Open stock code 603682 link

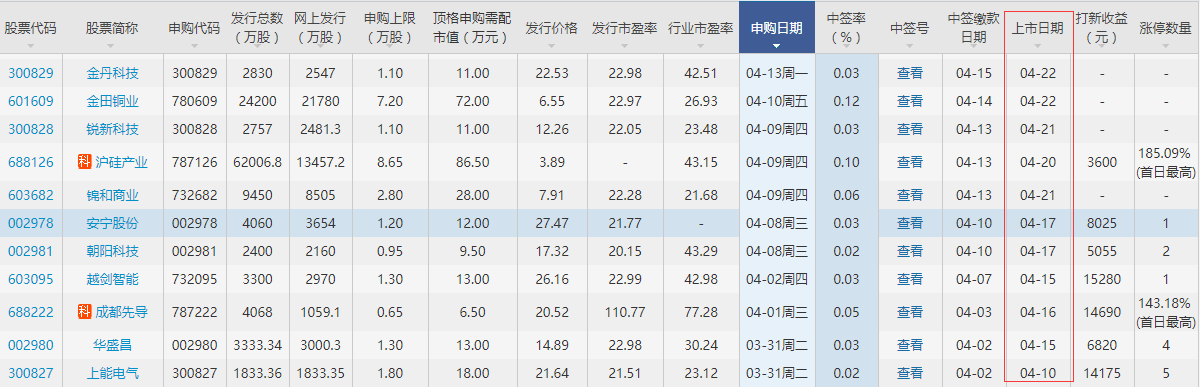30,195
